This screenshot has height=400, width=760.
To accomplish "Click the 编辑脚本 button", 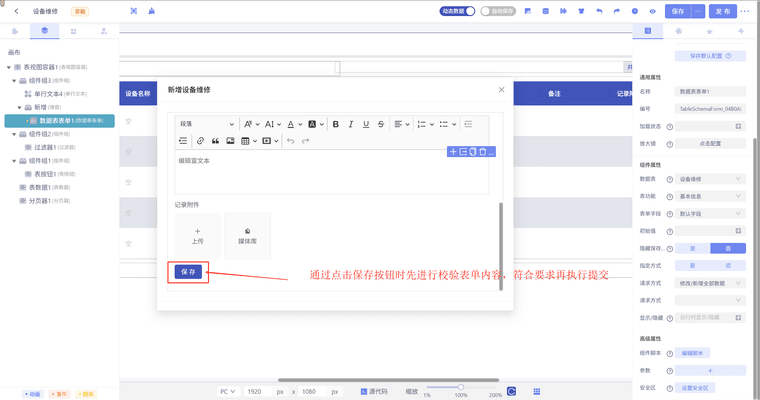I will [x=692, y=353].
